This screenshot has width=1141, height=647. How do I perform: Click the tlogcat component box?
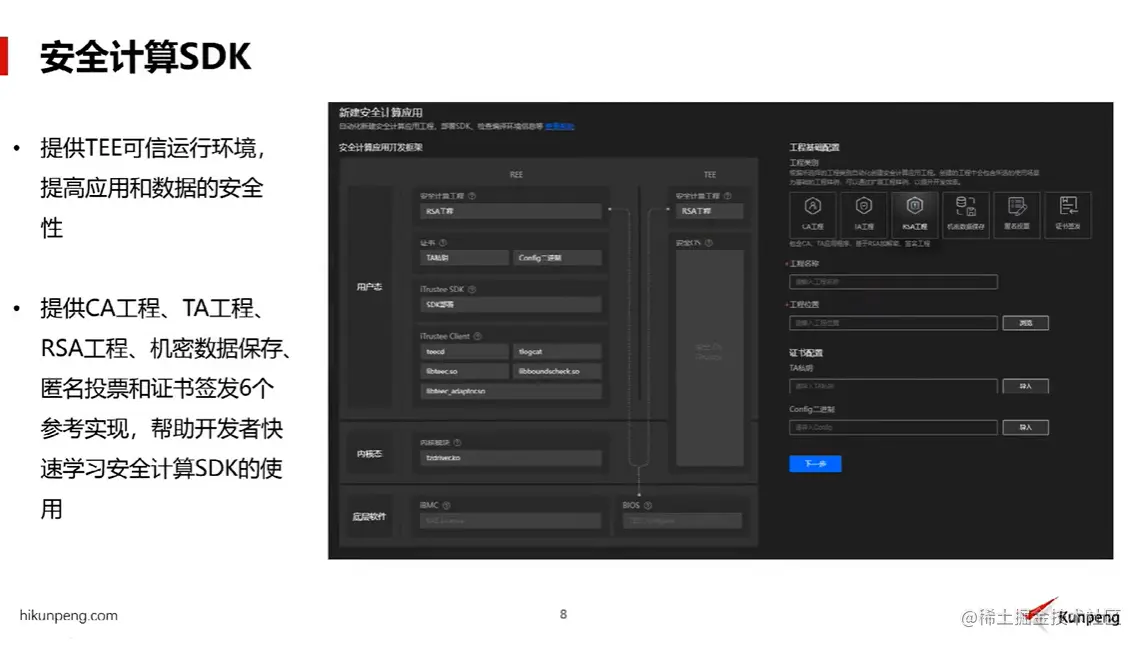pyautogui.click(x=557, y=352)
